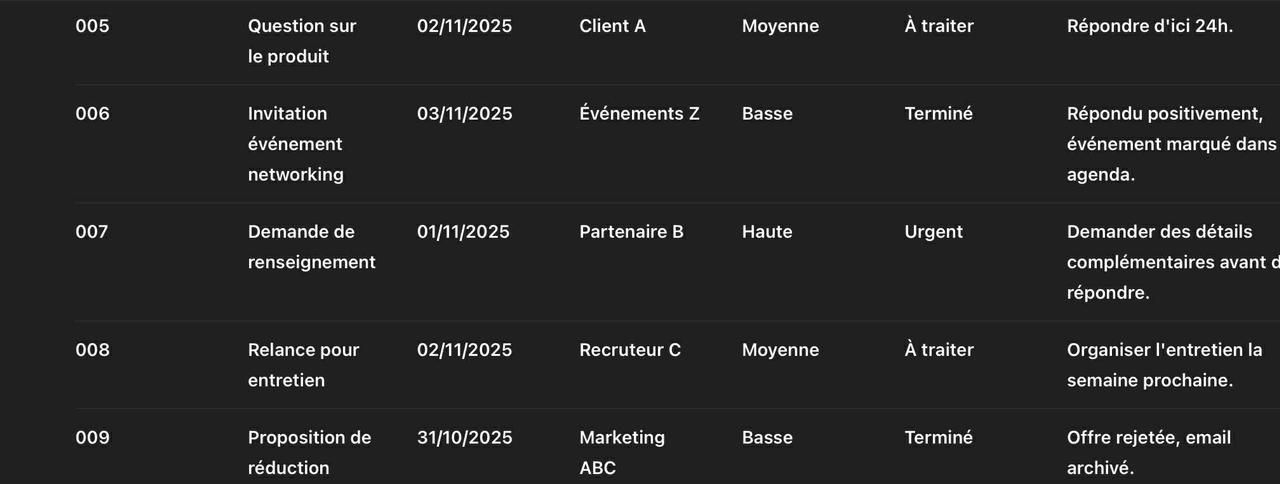
Task: Click the row number 005 cell
Action: click(92, 27)
